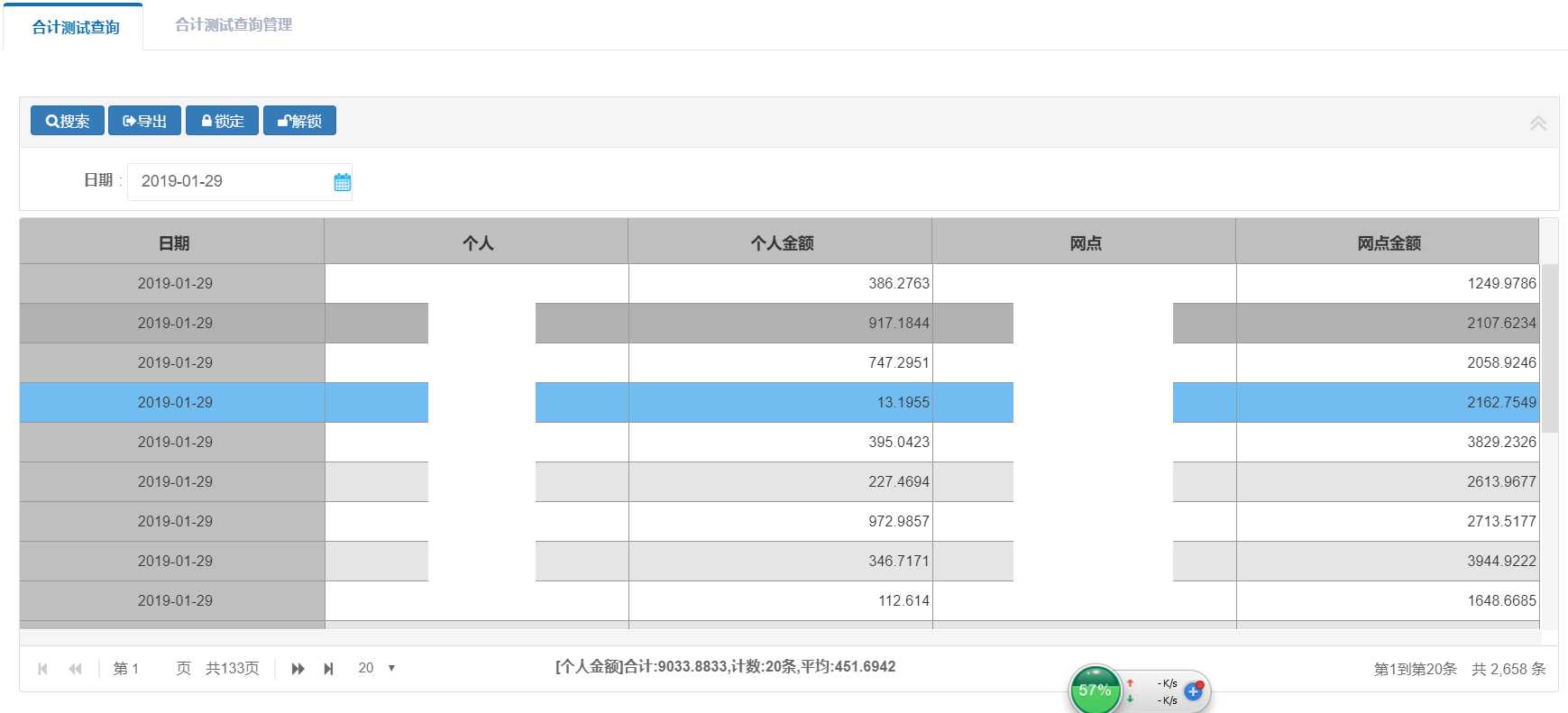Open the rows-per-page dropdown showing 20

(377, 668)
